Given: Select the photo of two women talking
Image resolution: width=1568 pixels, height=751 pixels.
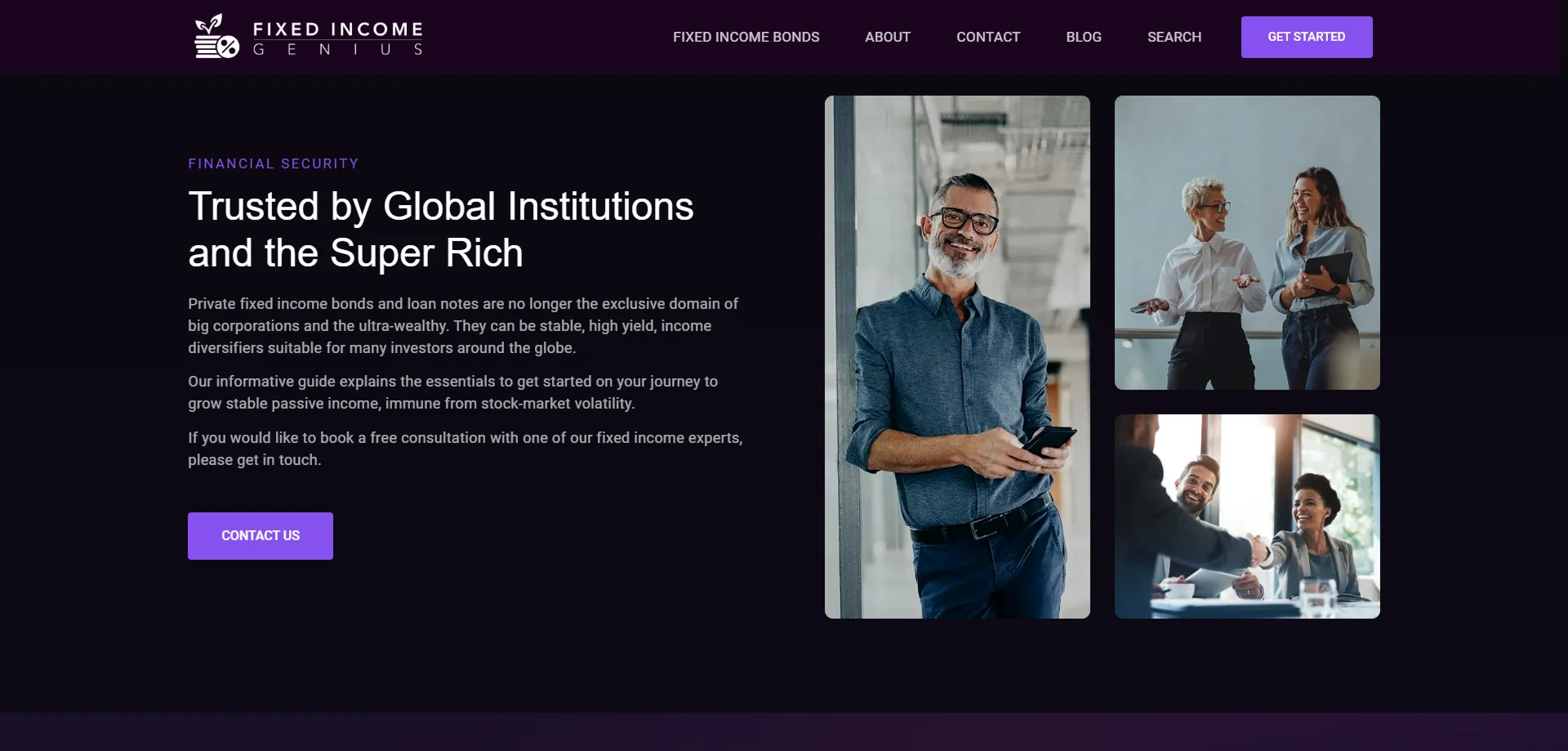Looking at the screenshot, I should click(1247, 243).
